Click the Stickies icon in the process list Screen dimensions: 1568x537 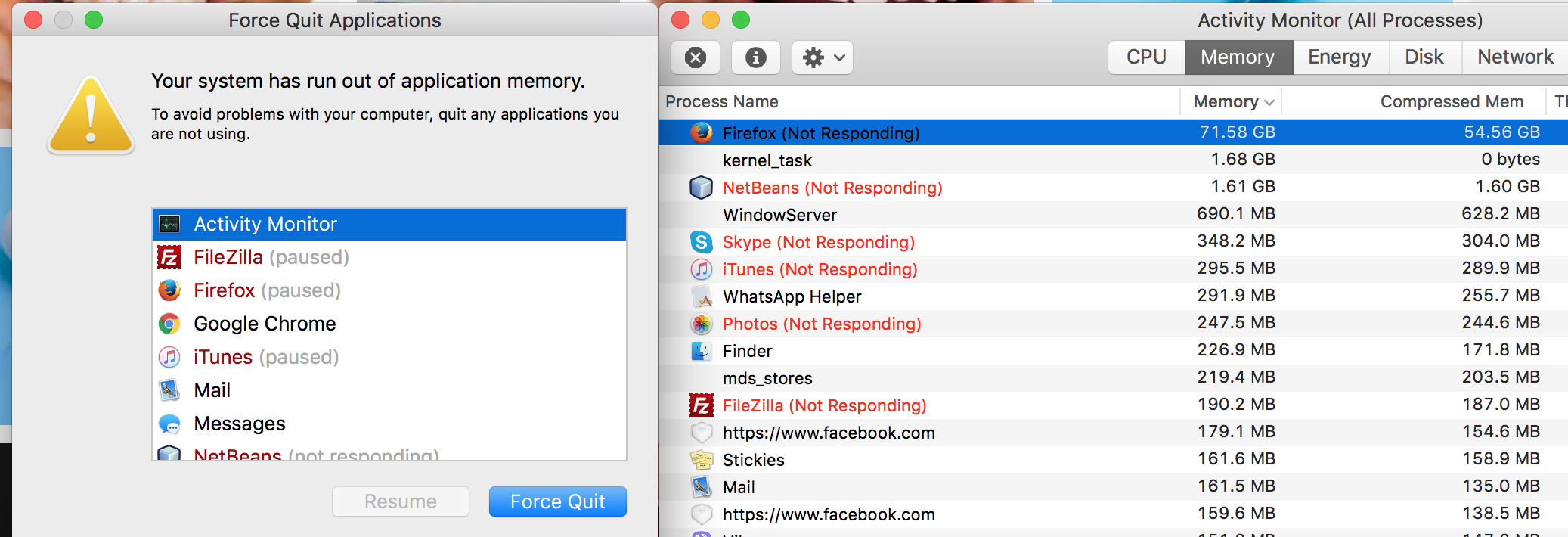point(702,459)
